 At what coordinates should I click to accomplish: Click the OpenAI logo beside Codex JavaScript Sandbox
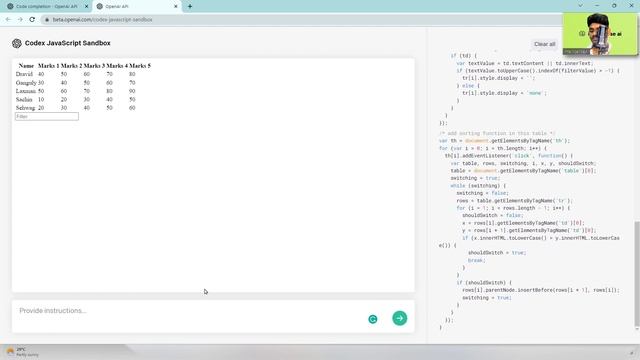click(17, 43)
